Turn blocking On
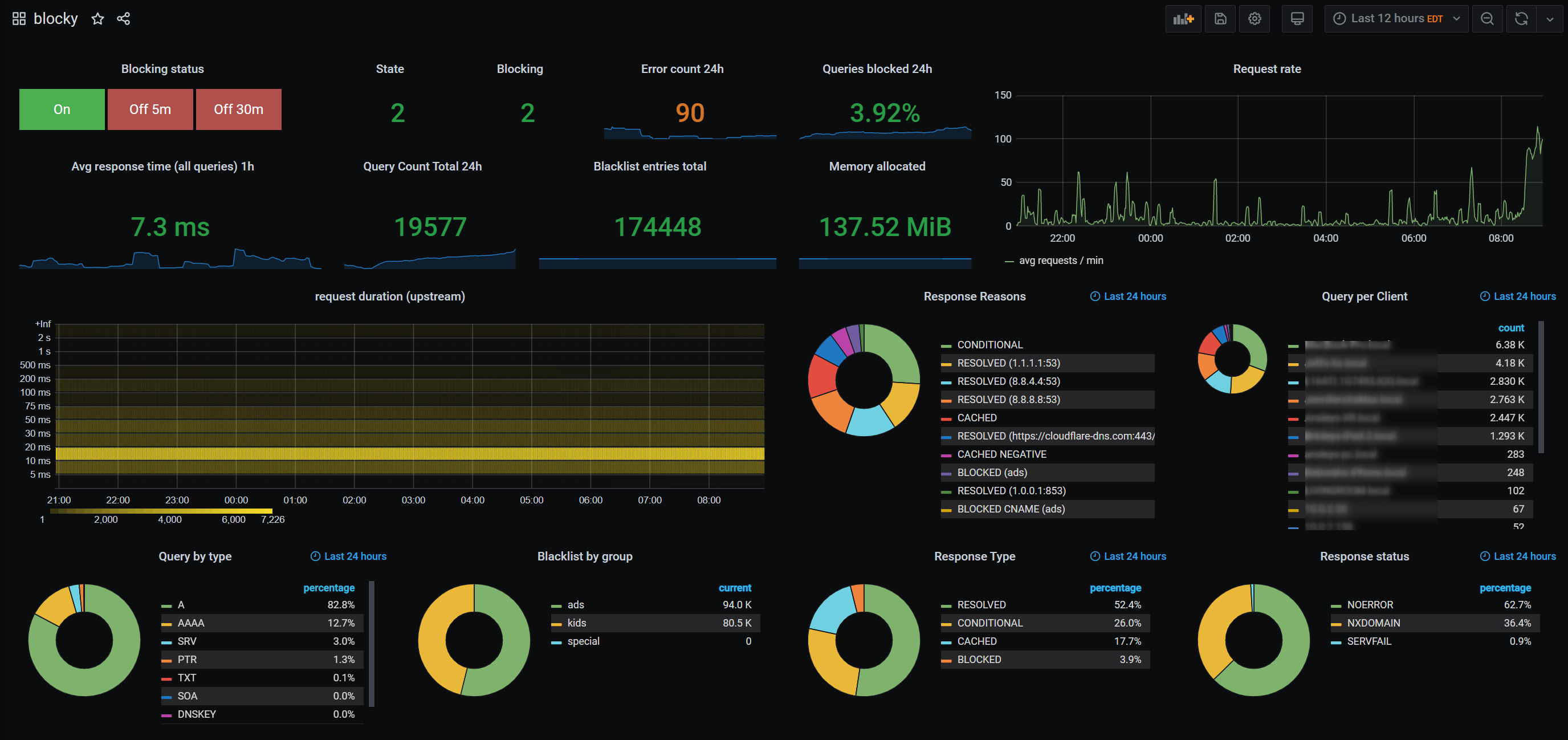The image size is (1568, 740). [62, 109]
